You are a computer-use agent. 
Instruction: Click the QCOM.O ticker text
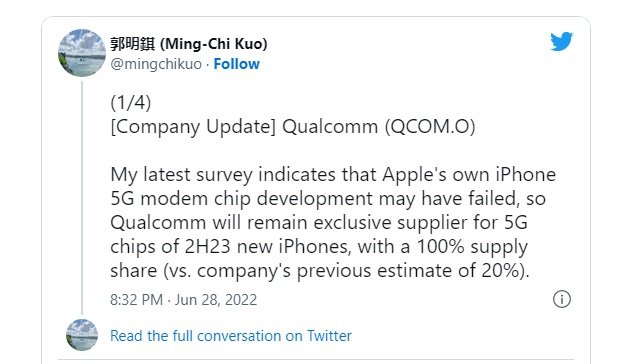pos(430,127)
